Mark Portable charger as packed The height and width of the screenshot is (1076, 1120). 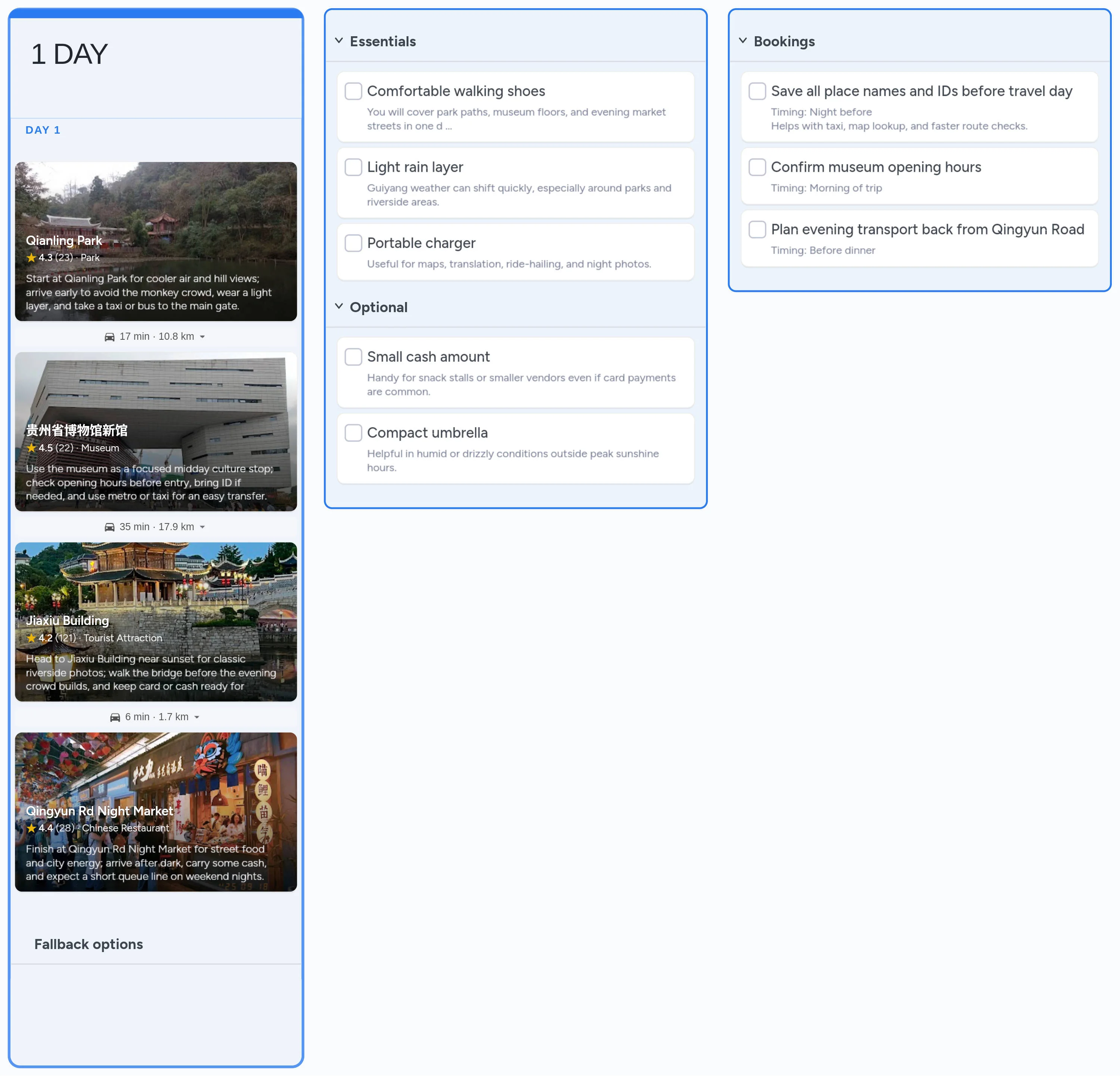pyautogui.click(x=353, y=243)
